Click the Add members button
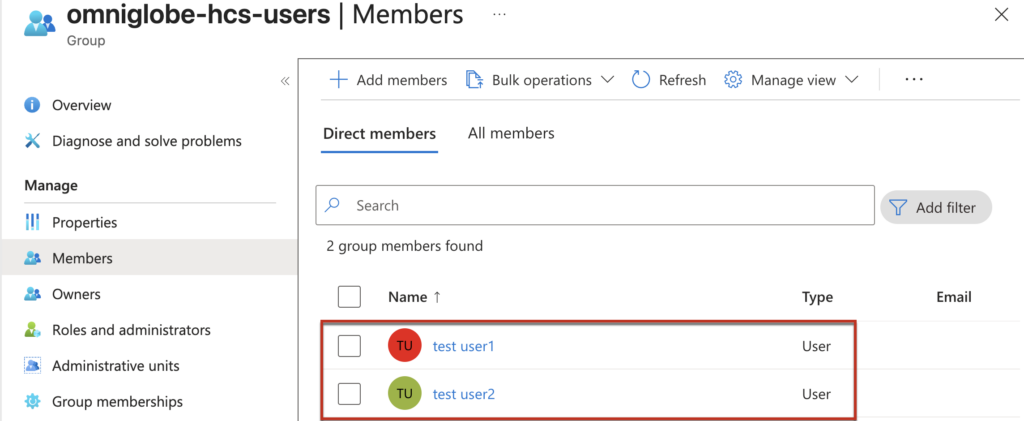 tap(388, 80)
